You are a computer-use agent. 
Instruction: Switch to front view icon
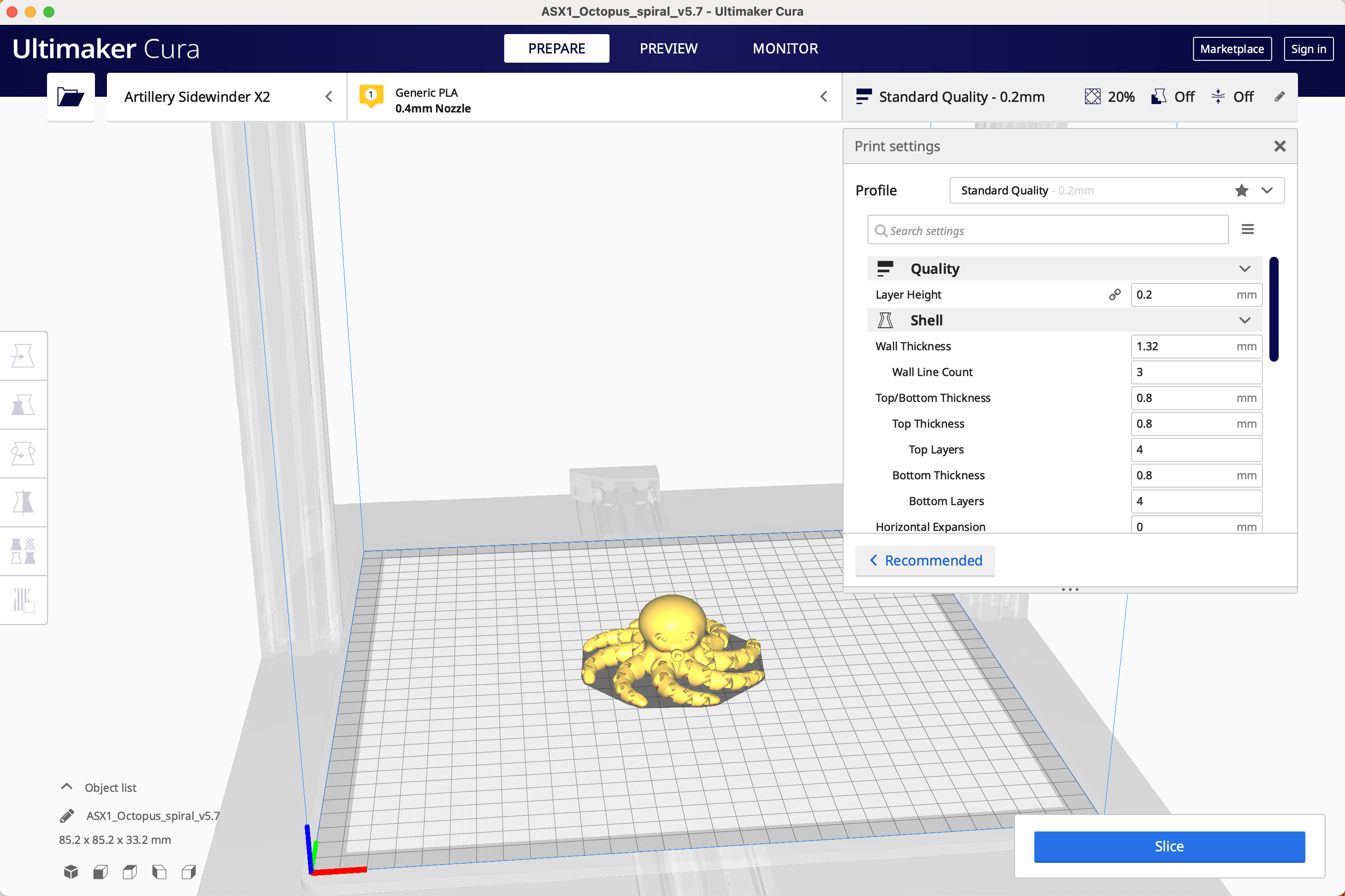(x=100, y=872)
